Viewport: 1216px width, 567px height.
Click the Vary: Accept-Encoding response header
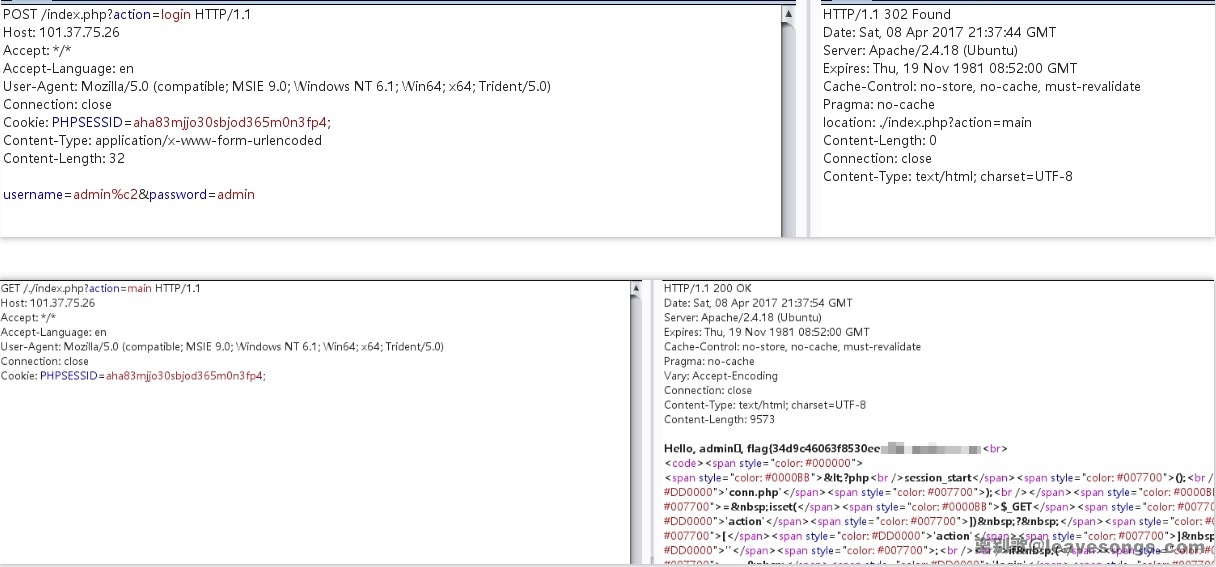tap(720, 376)
